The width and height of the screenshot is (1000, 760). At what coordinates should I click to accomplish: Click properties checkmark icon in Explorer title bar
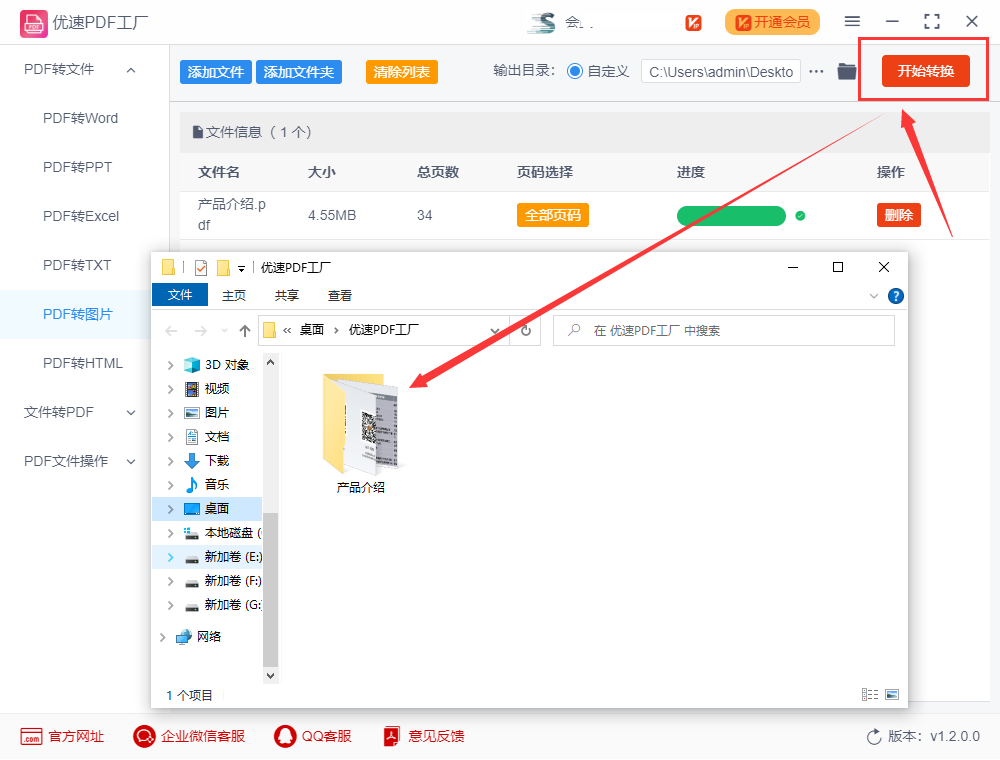(201, 268)
